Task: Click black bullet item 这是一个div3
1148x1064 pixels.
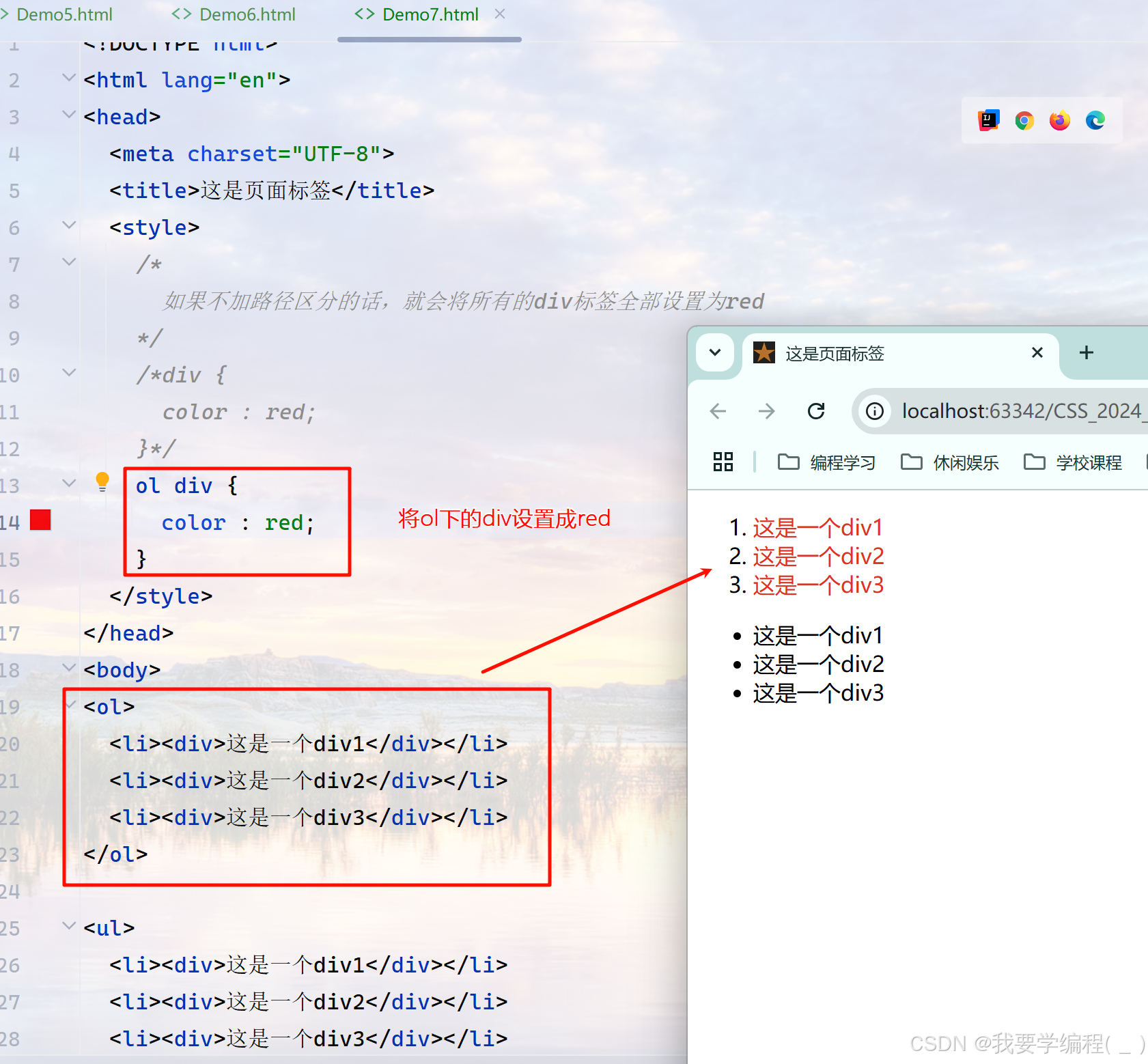Action: [818, 693]
